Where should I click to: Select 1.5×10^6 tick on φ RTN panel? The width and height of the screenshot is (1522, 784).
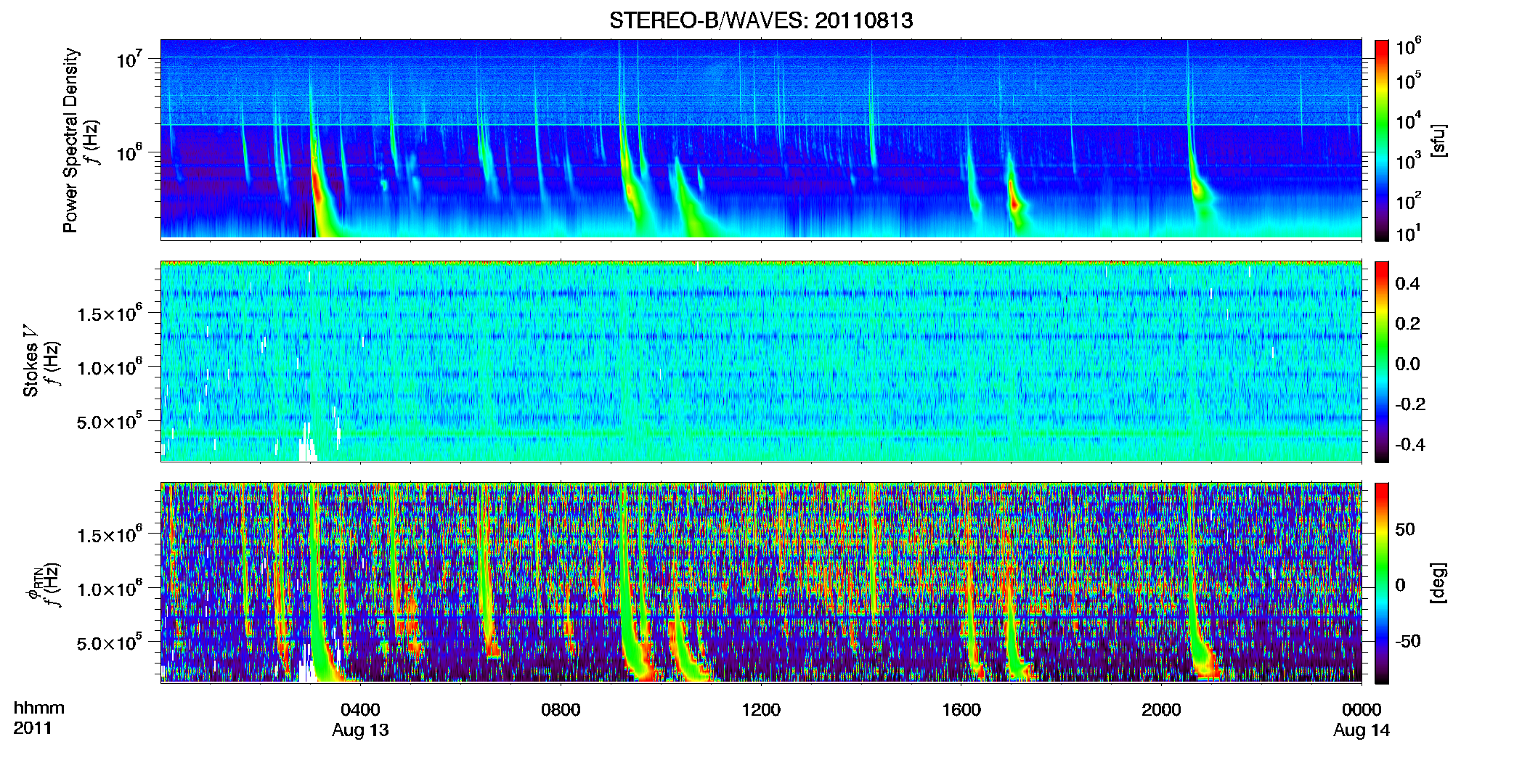click(x=110, y=535)
